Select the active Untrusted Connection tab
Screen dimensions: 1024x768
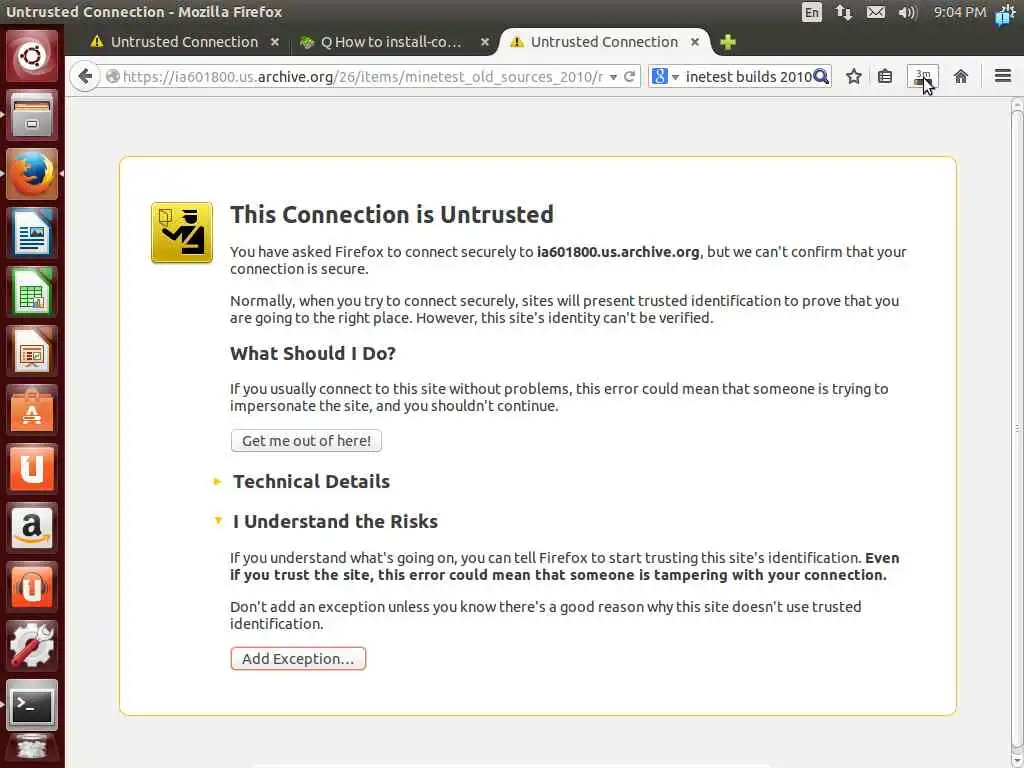click(604, 42)
